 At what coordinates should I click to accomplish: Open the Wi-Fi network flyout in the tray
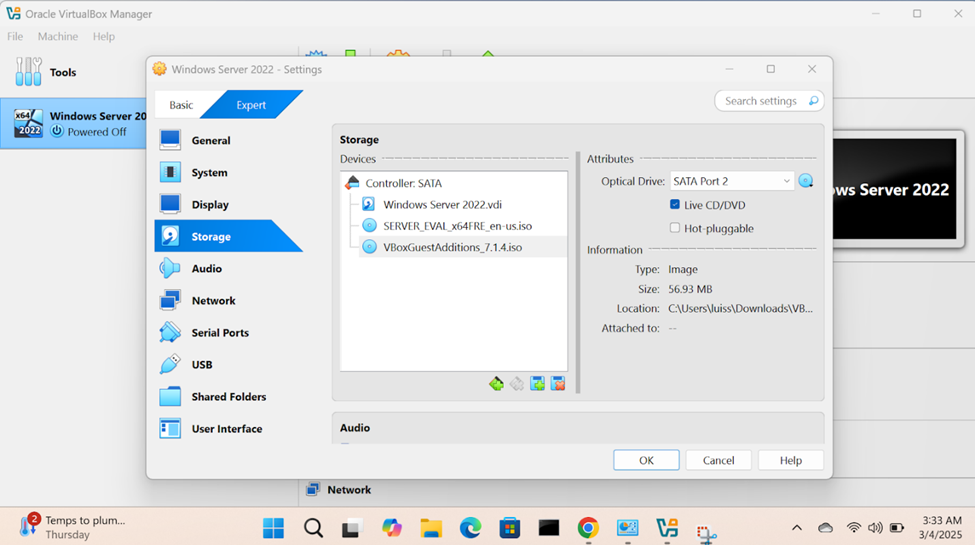(854, 528)
